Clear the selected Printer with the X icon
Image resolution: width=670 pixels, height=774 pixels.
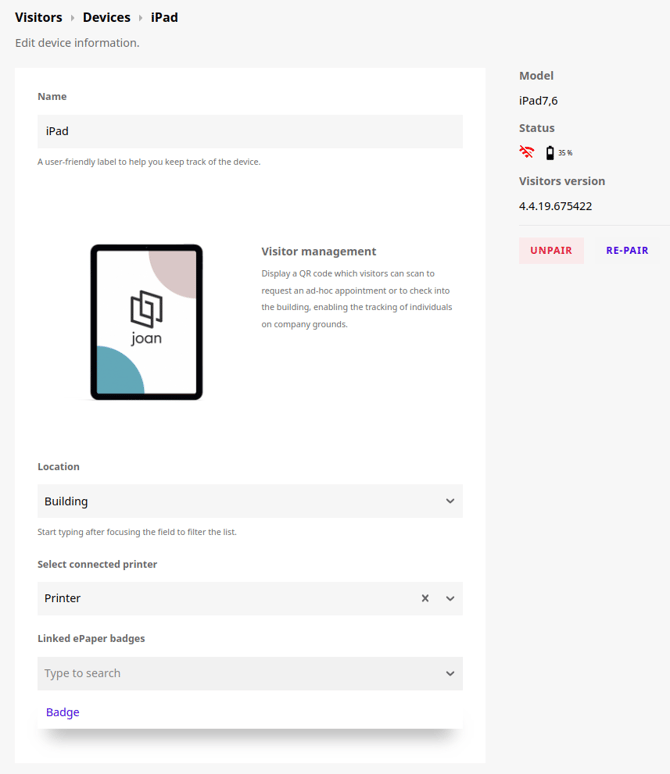click(425, 598)
